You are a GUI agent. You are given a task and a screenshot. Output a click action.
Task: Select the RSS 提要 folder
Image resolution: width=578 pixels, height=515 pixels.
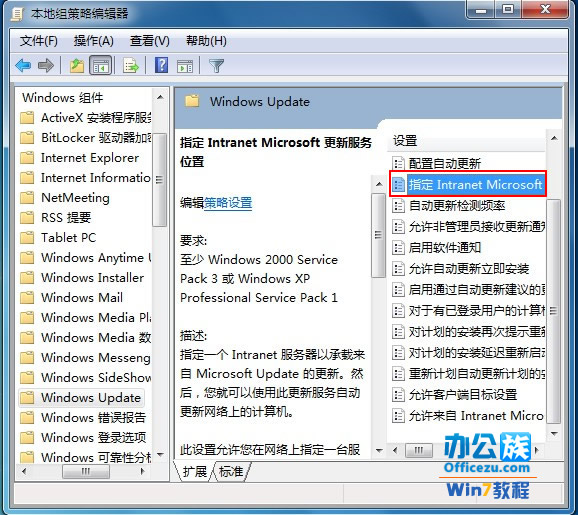point(55,218)
